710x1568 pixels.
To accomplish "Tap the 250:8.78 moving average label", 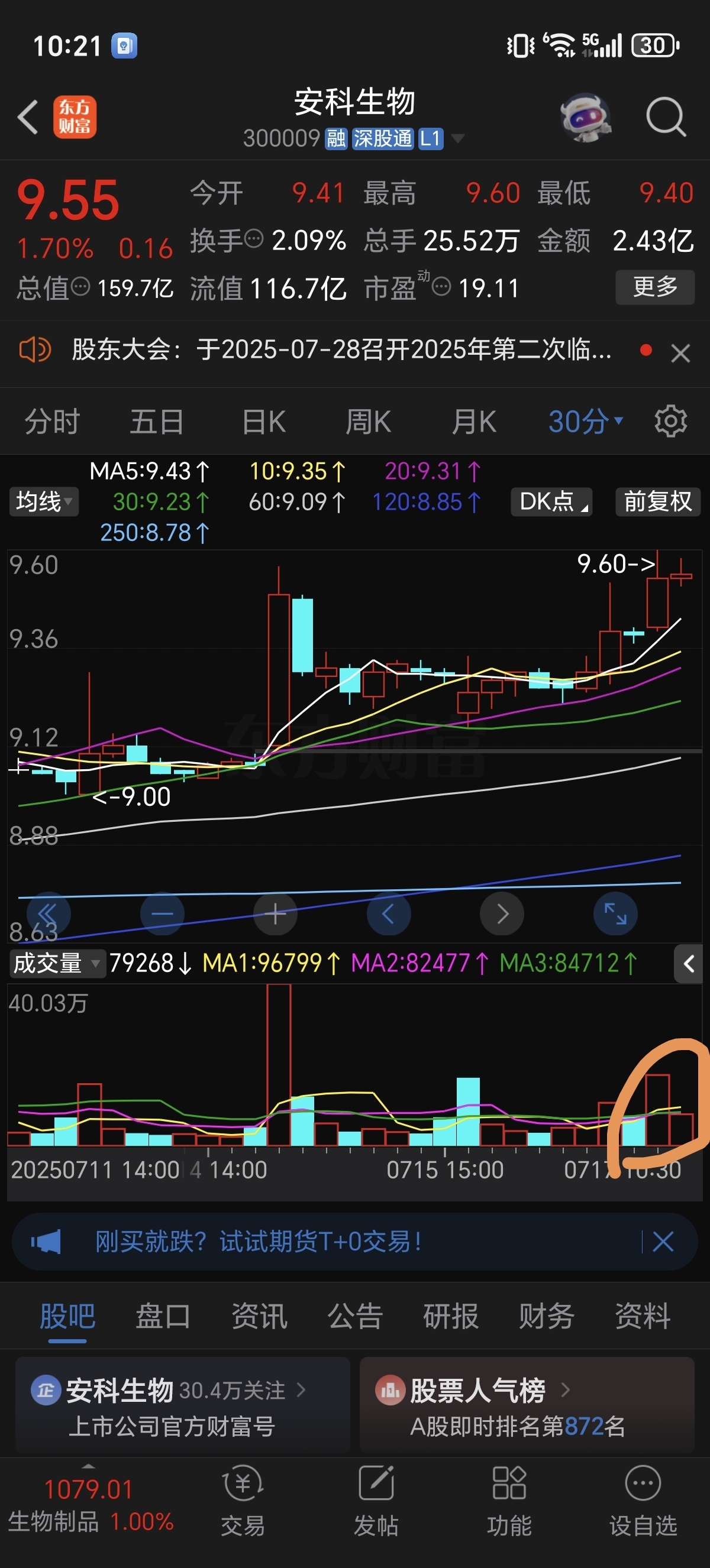I will 154,533.
